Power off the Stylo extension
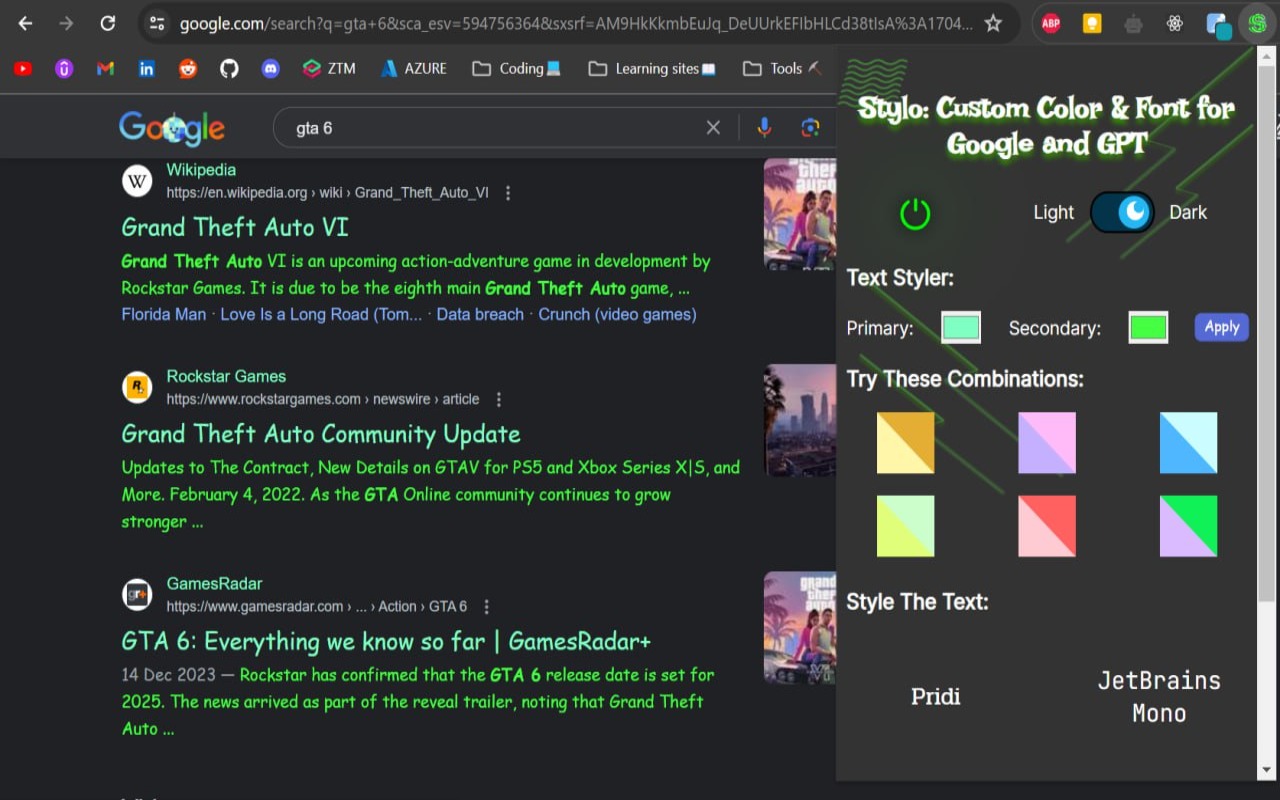This screenshot has width=1280, height=800. (915, 212)
